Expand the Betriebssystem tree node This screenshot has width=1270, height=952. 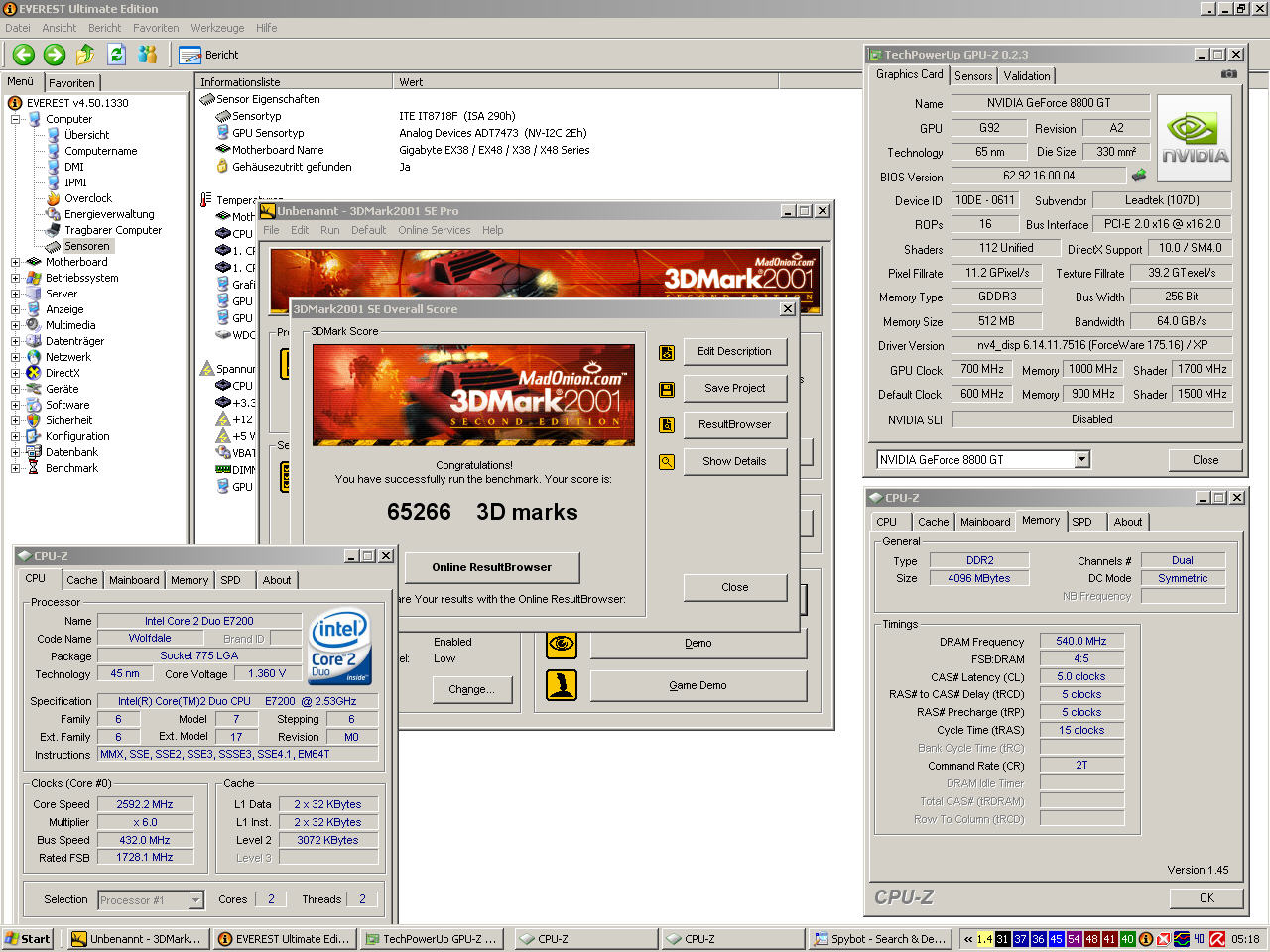coord(16,278)
